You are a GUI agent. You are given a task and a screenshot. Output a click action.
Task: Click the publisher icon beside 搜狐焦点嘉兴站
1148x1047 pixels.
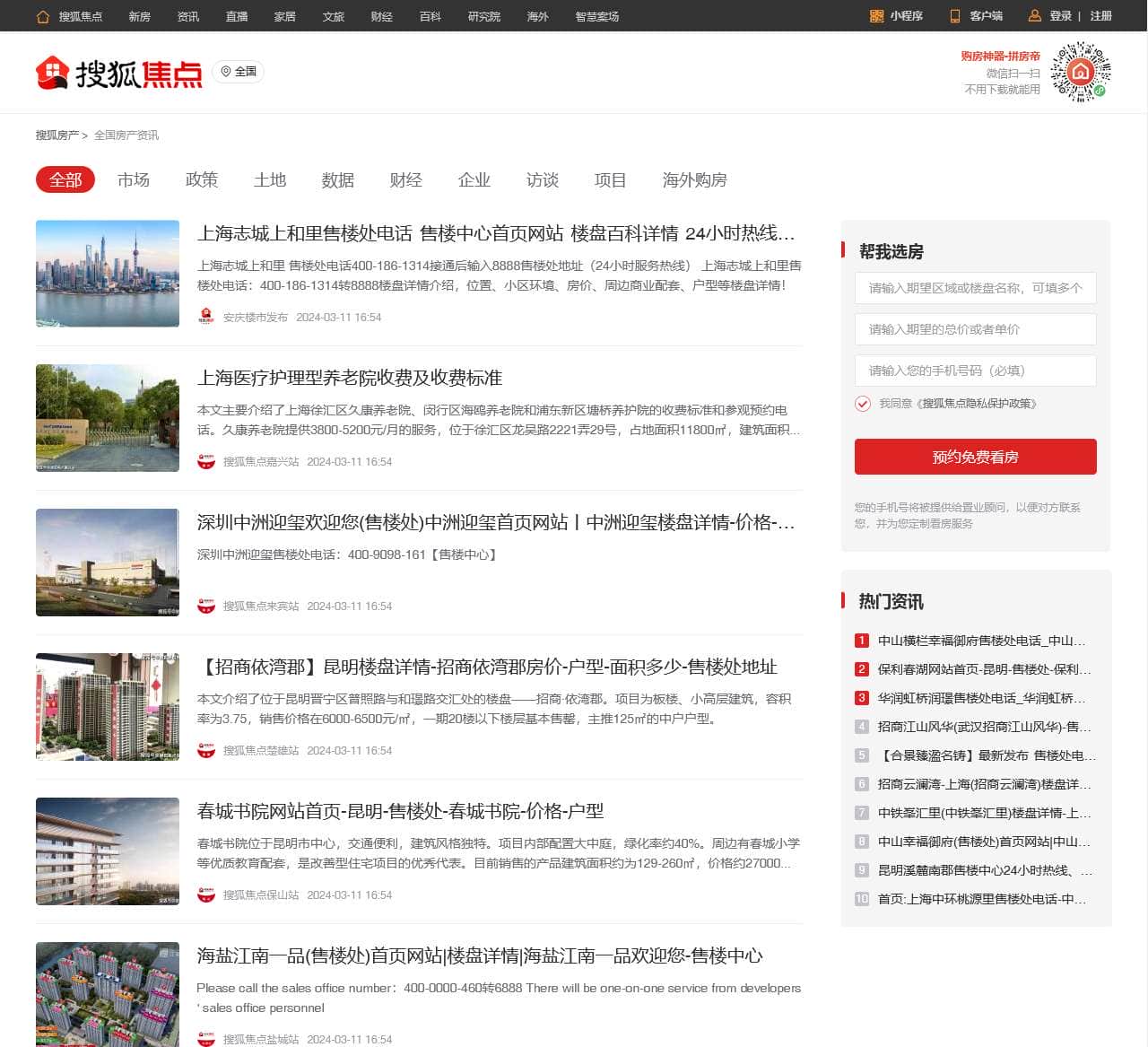click(206, 461)
